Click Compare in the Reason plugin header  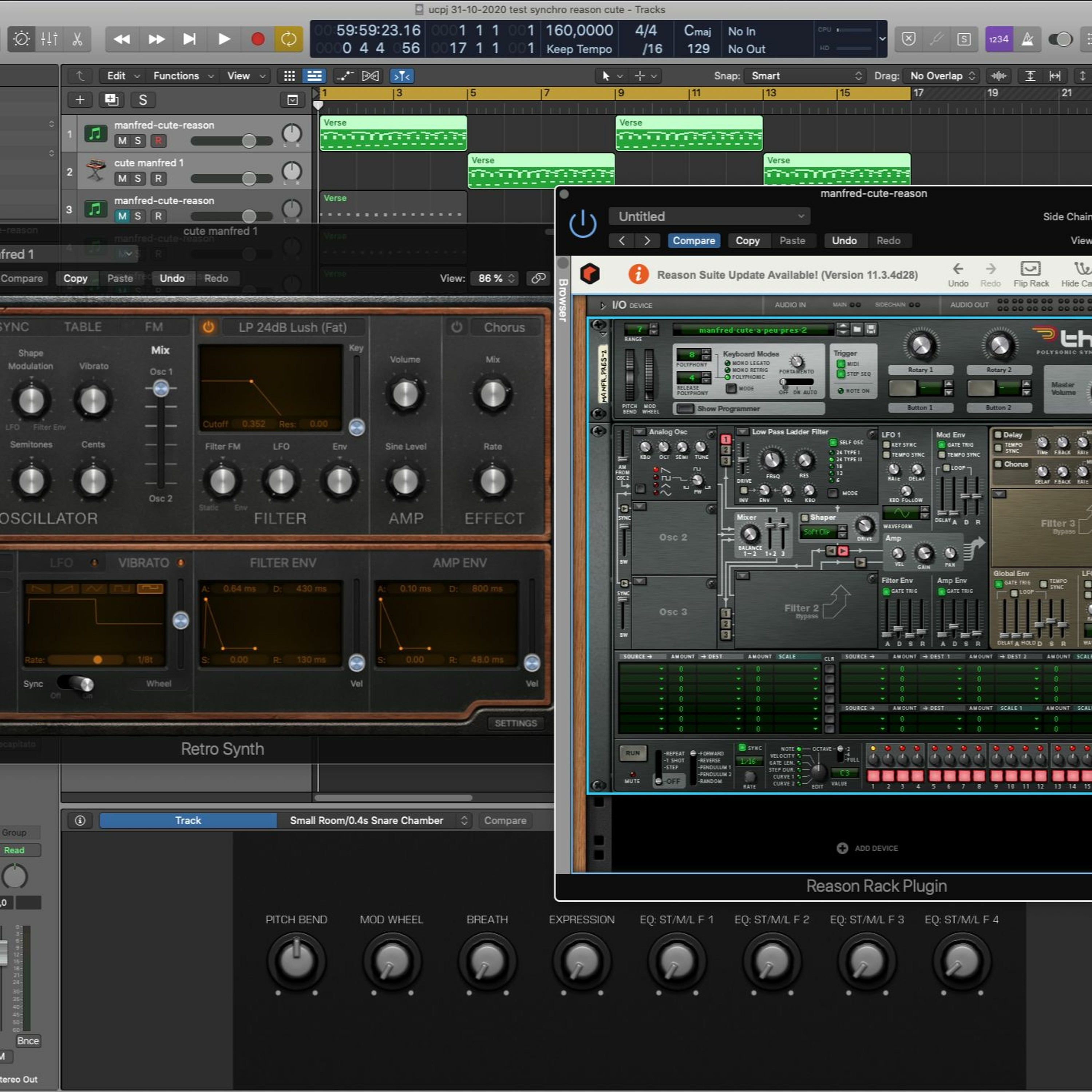[x=693, y=241]
